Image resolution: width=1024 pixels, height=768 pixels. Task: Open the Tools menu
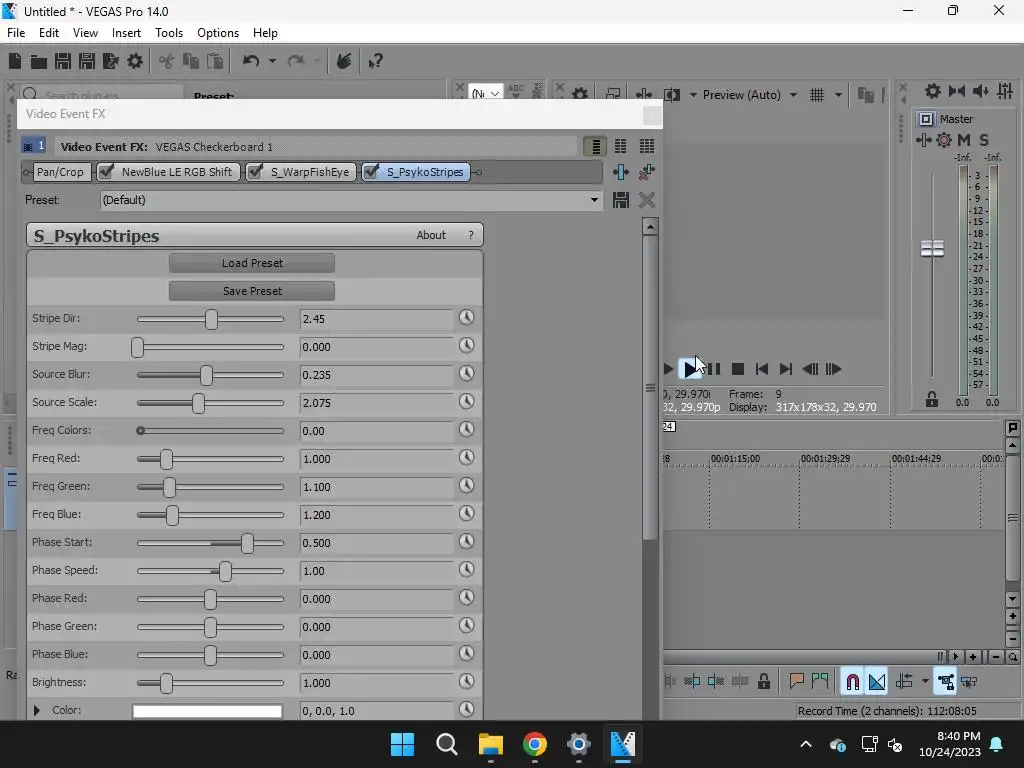click(x=169, y=33)
